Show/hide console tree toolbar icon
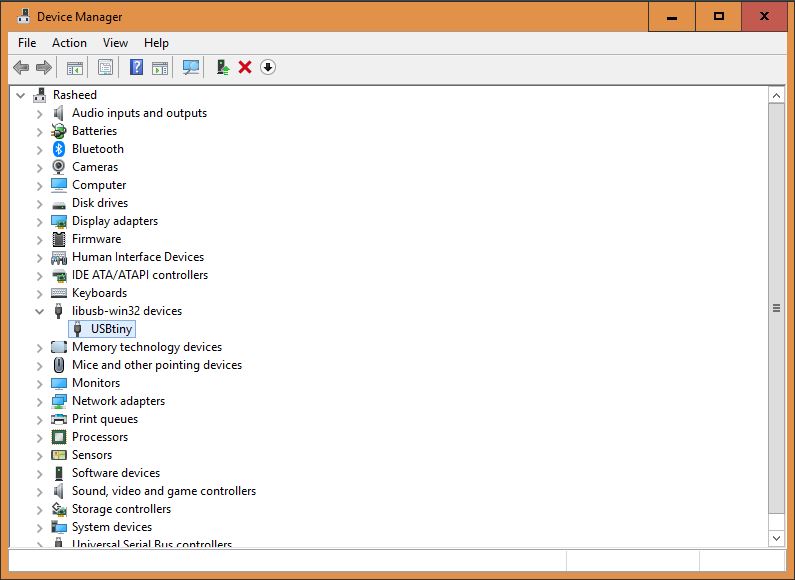Viewport: 795px width, 580px height. click(75, 67)
